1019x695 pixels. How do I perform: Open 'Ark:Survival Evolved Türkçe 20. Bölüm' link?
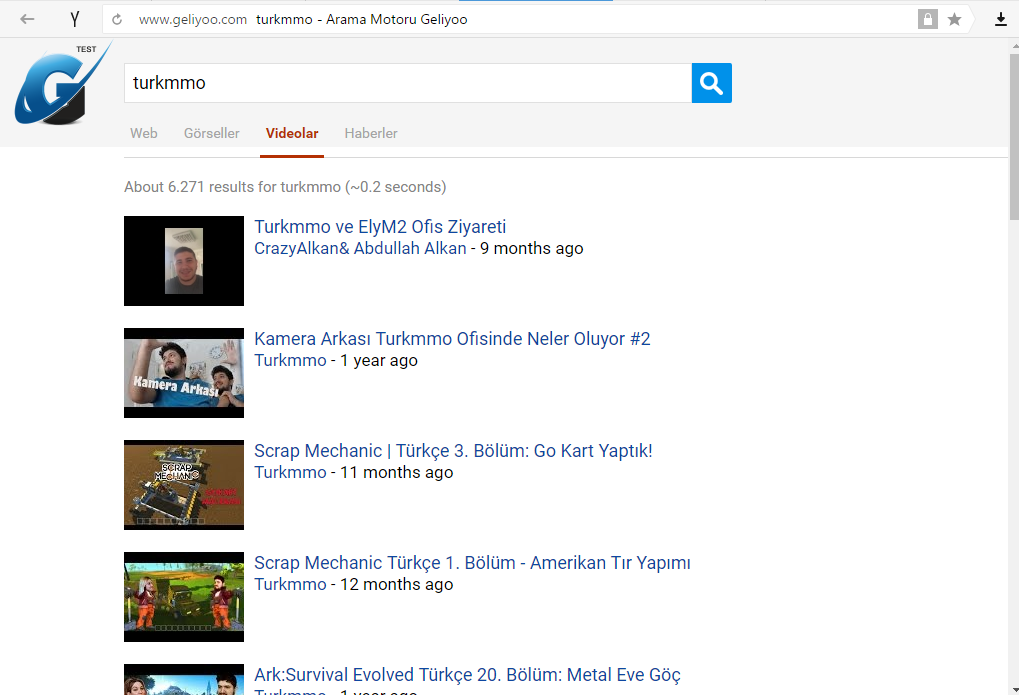click(467, 675)
